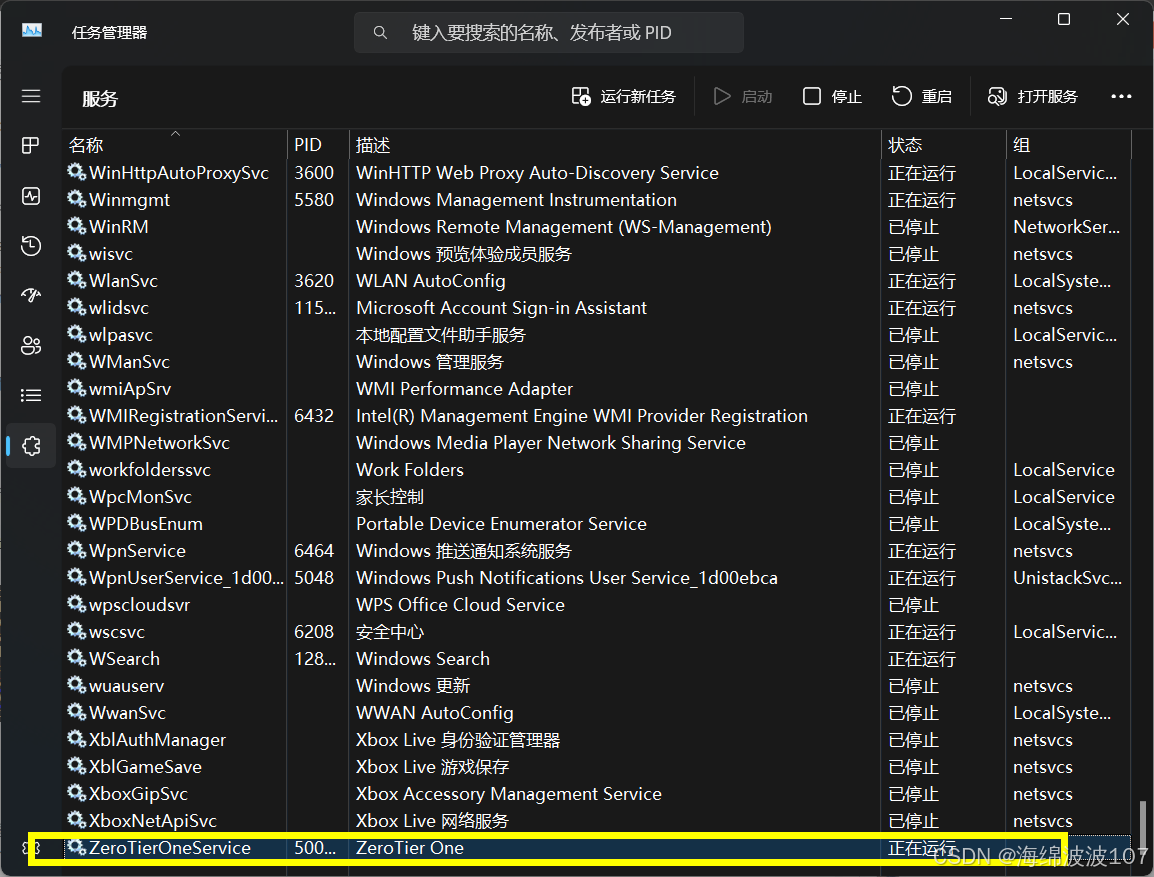Open the Startup apps page icon

[31, 296]
